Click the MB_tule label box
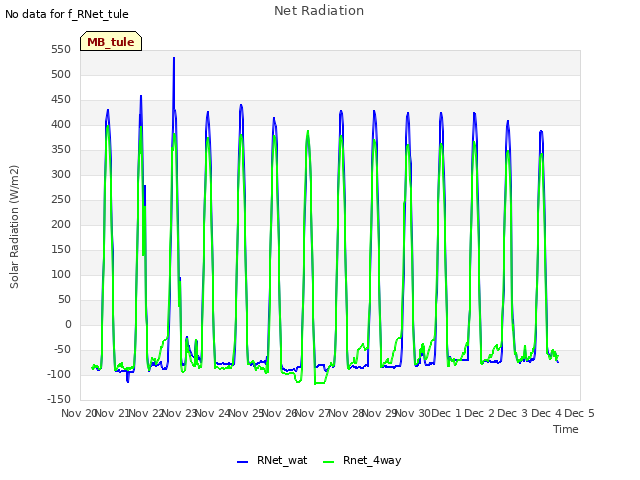 pyautogui.click(x=111, y=41)
